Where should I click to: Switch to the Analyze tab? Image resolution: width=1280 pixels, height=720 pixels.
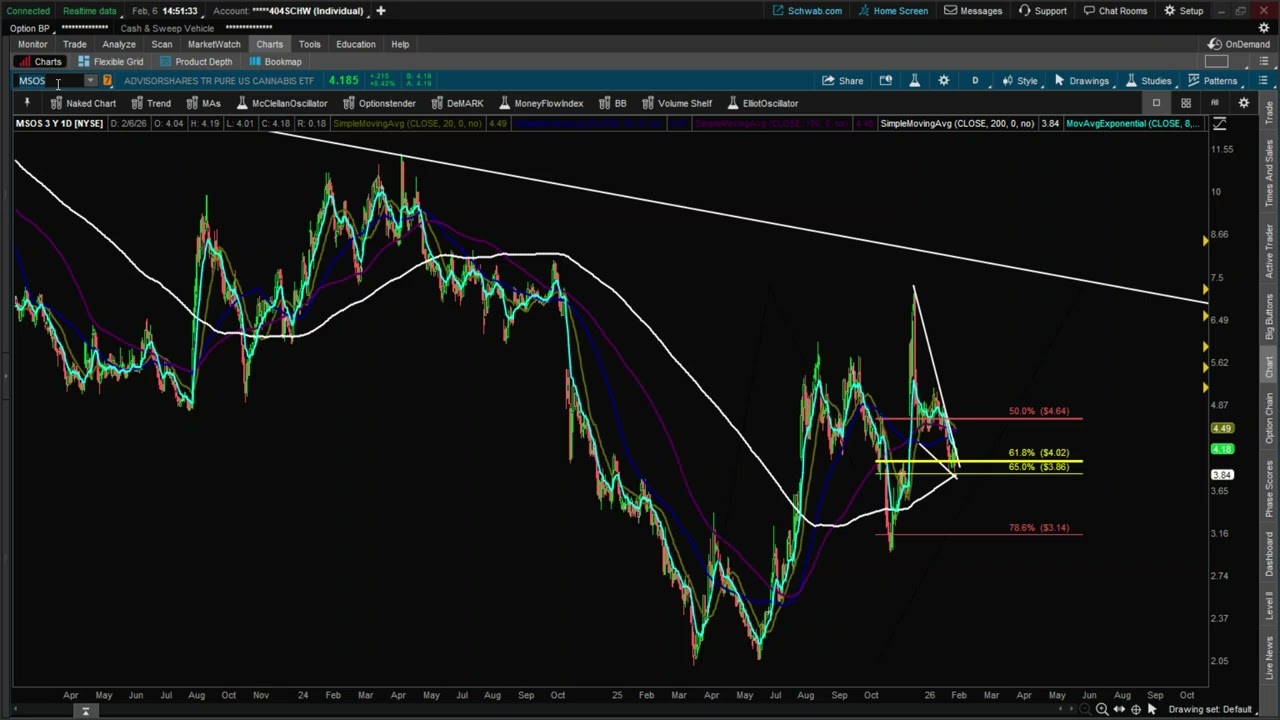(118, 44)
